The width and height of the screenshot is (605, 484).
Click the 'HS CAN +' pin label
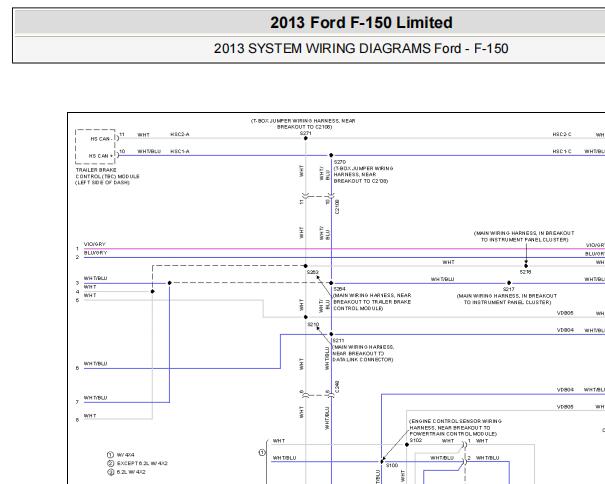pos(101,156)
